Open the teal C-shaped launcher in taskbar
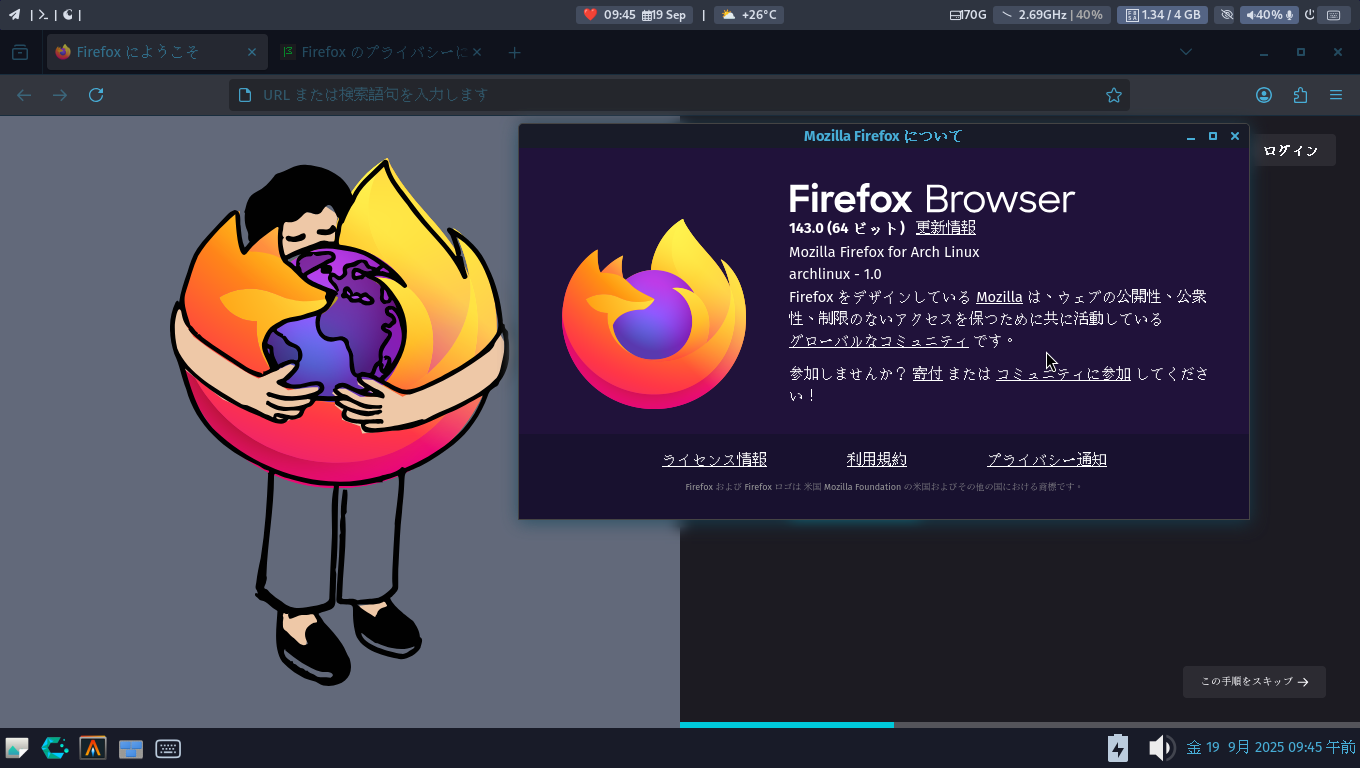 (55, 748)
